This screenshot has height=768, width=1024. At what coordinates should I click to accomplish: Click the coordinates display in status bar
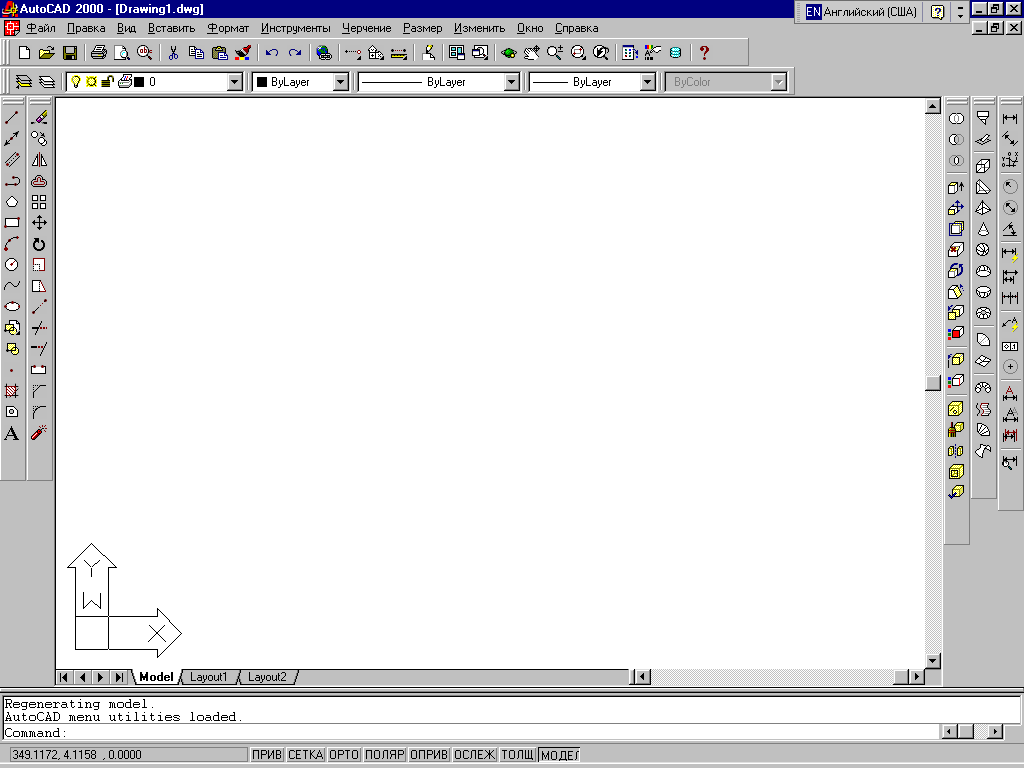128,755
